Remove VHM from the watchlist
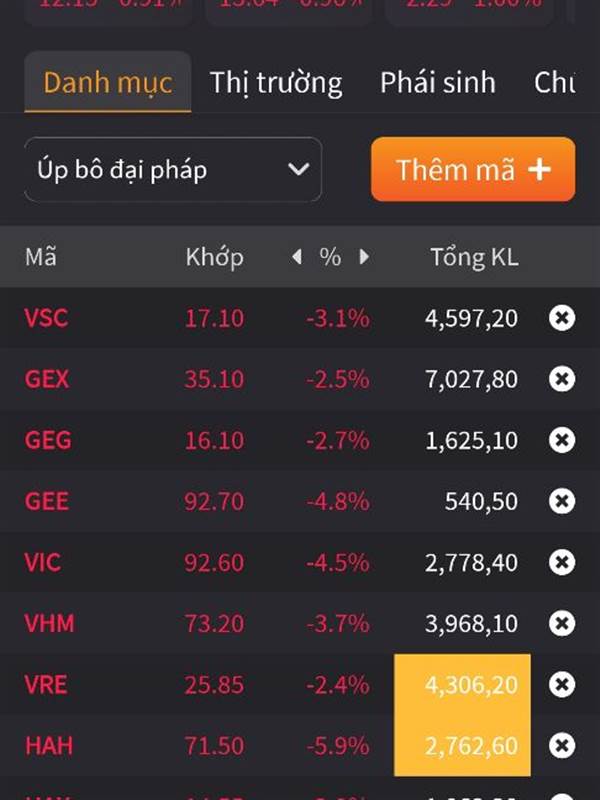The height and width of the screenshot is (800, 600). tap(562, 623)
